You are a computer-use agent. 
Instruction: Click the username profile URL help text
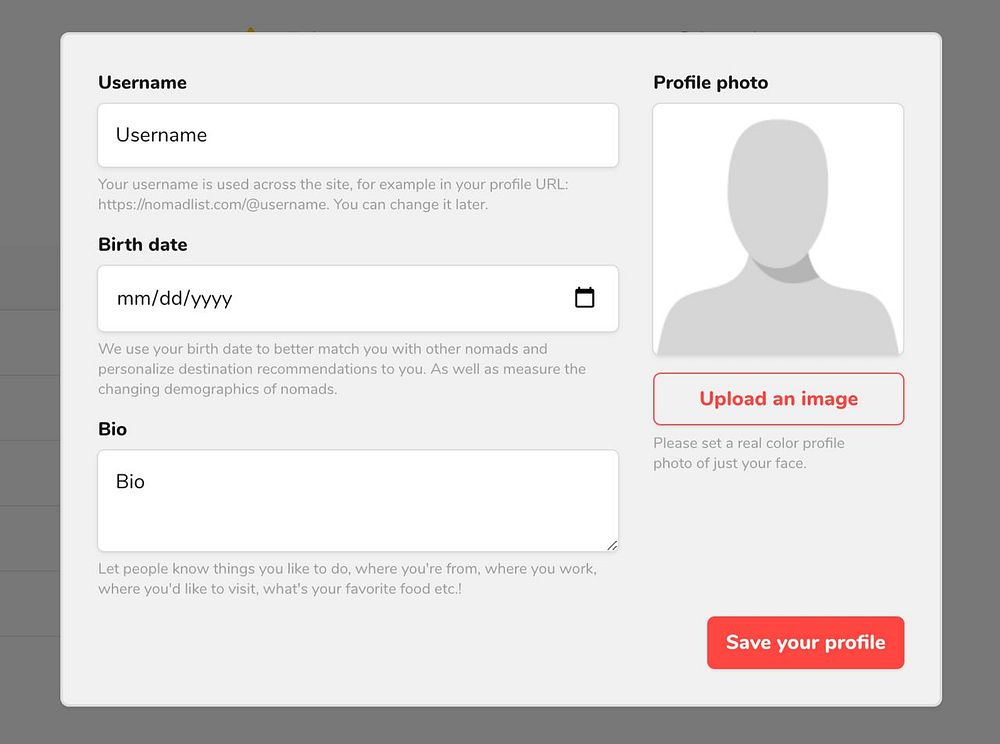(x=333, y=194)
